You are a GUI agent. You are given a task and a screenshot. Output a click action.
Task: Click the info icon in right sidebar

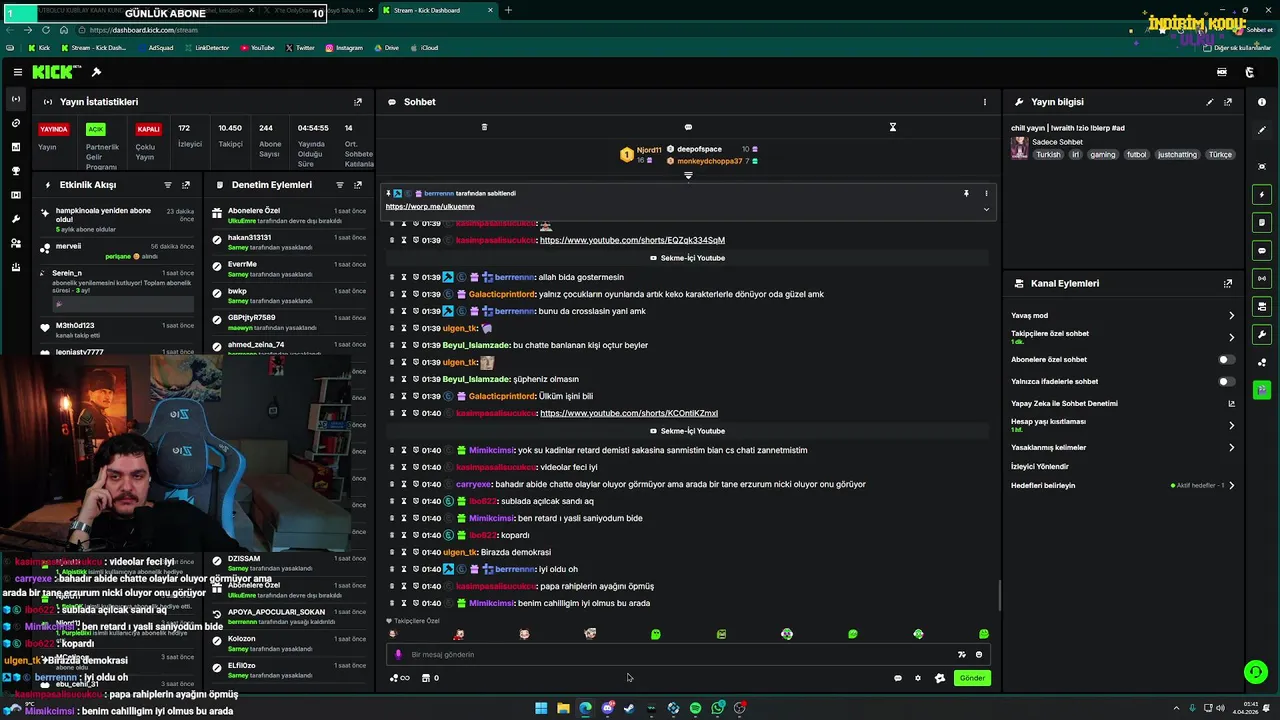pos(1262,102)
